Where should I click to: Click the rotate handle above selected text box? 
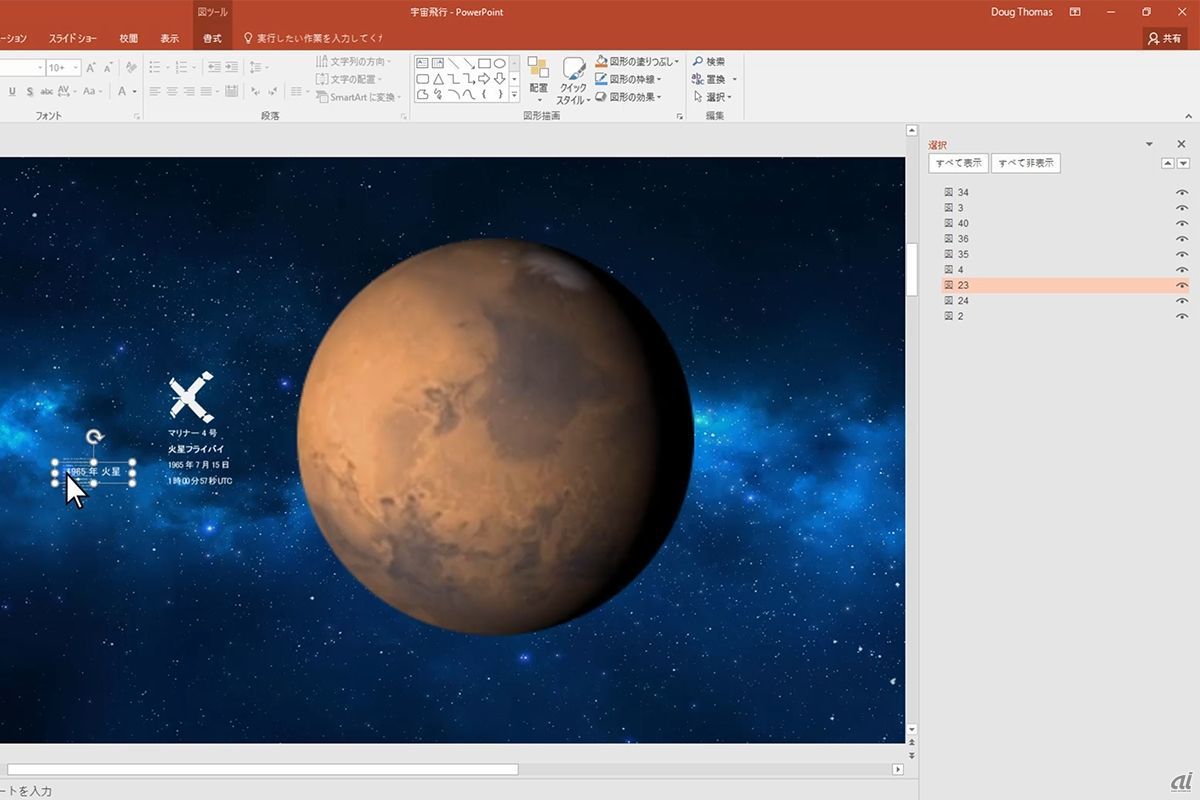click(93, 437)
